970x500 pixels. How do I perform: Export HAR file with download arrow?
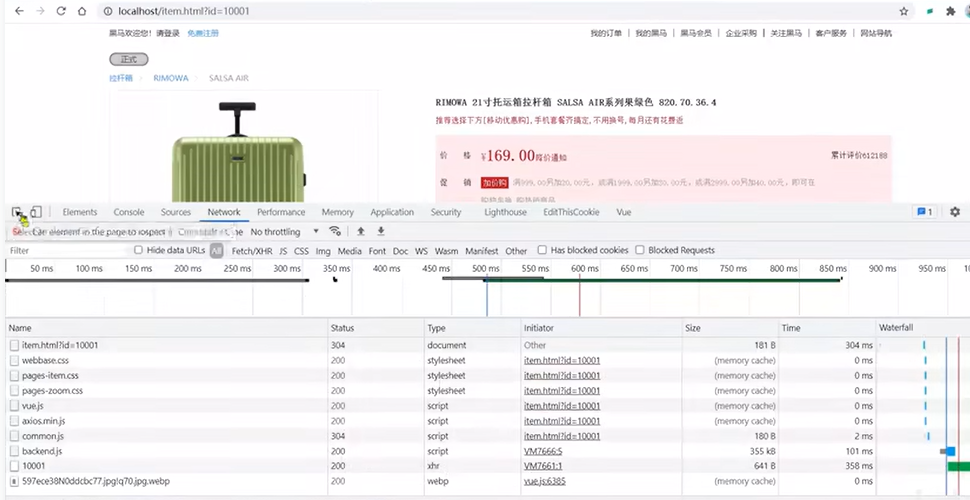381,231
